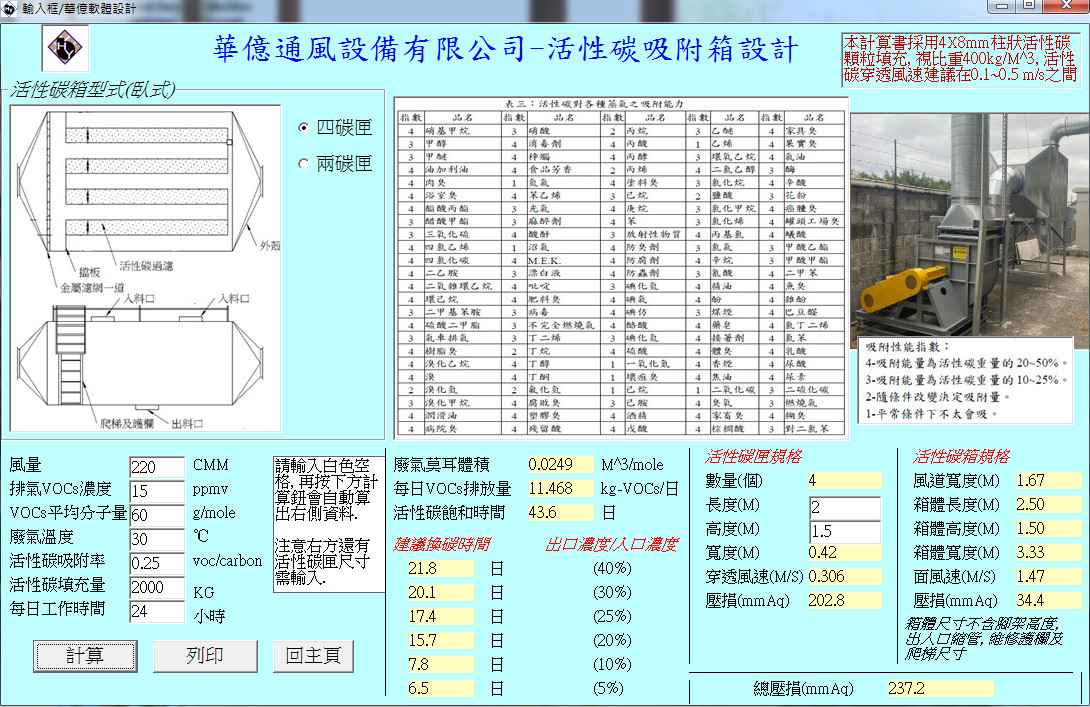Viewport: 1090px width, 707px height.
Task: Click the 15.7 日 value for 20%
Action: pyautogui.click(x=441, y=640)
